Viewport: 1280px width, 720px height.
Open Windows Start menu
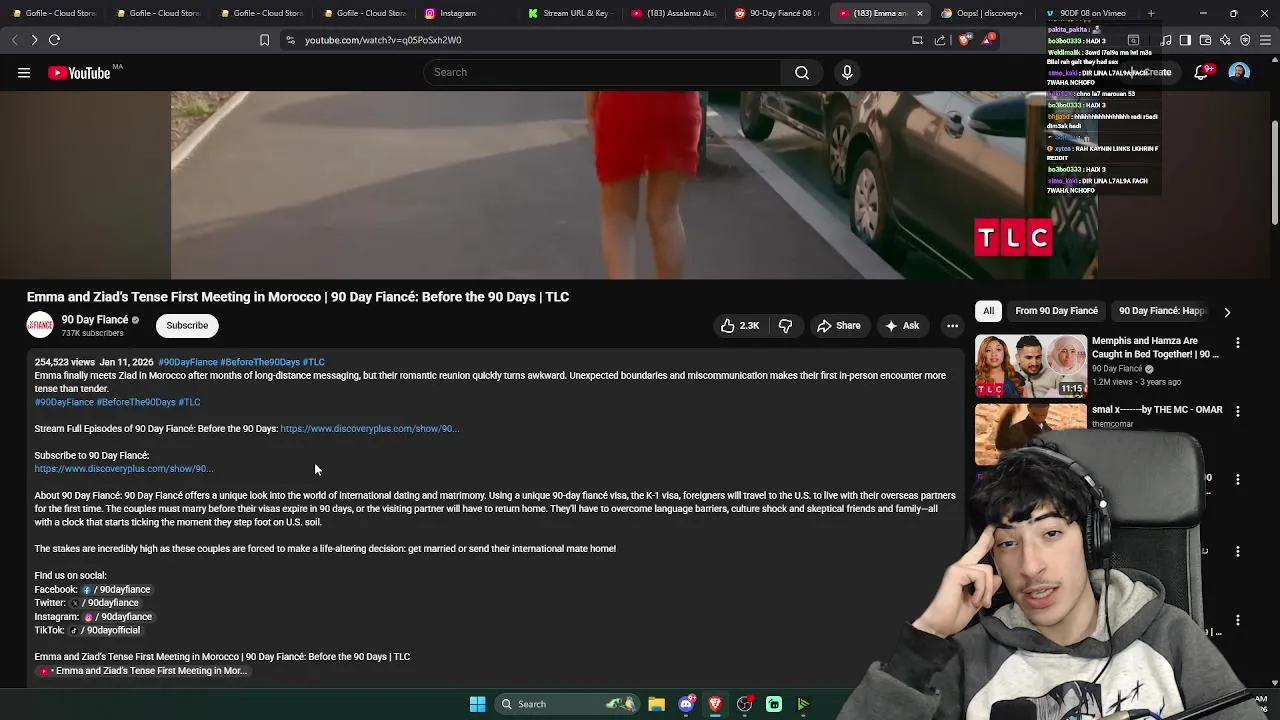point(477,704)
